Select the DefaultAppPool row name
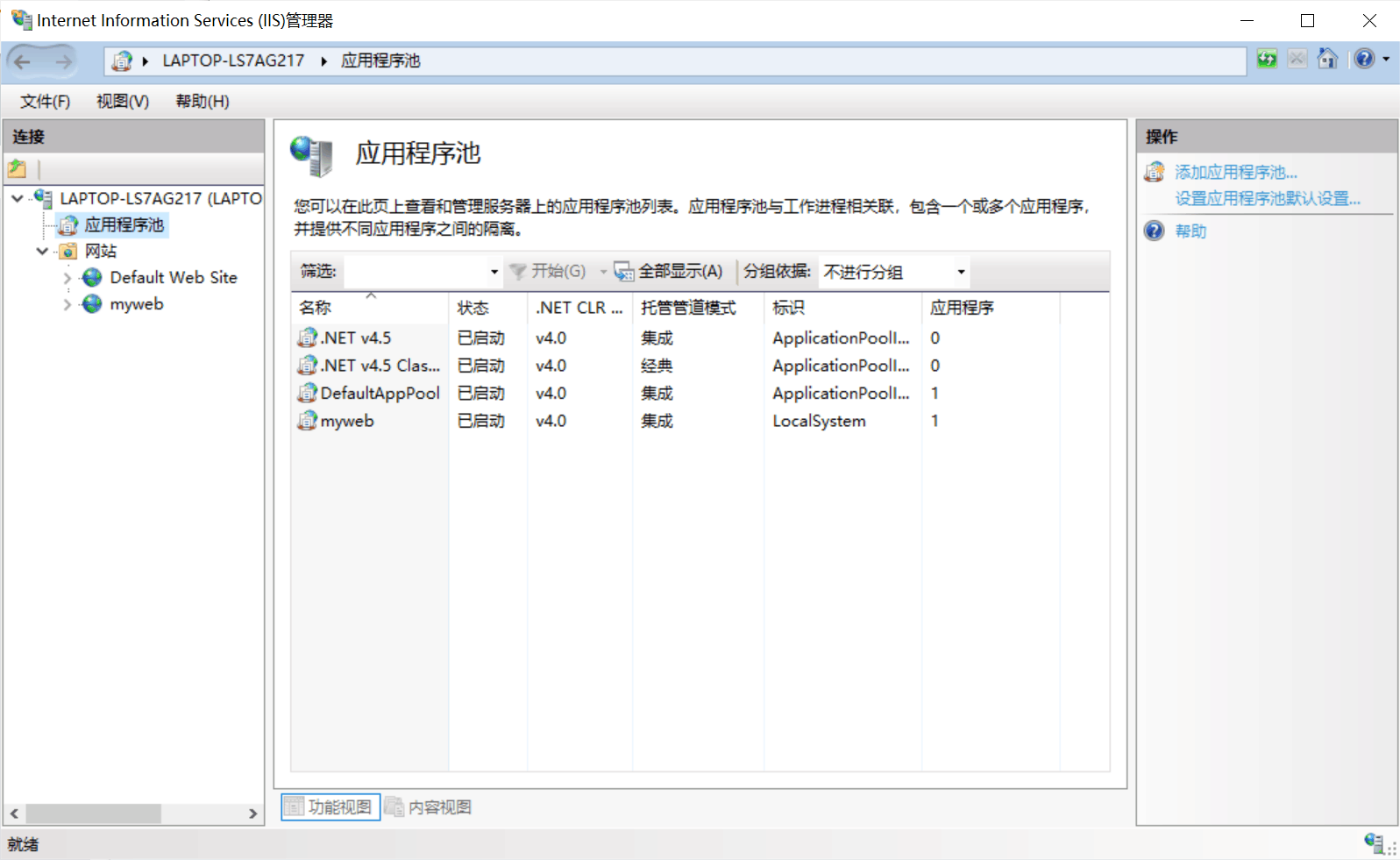Viewport: 1400px width, 860px height. coord(380,393)
